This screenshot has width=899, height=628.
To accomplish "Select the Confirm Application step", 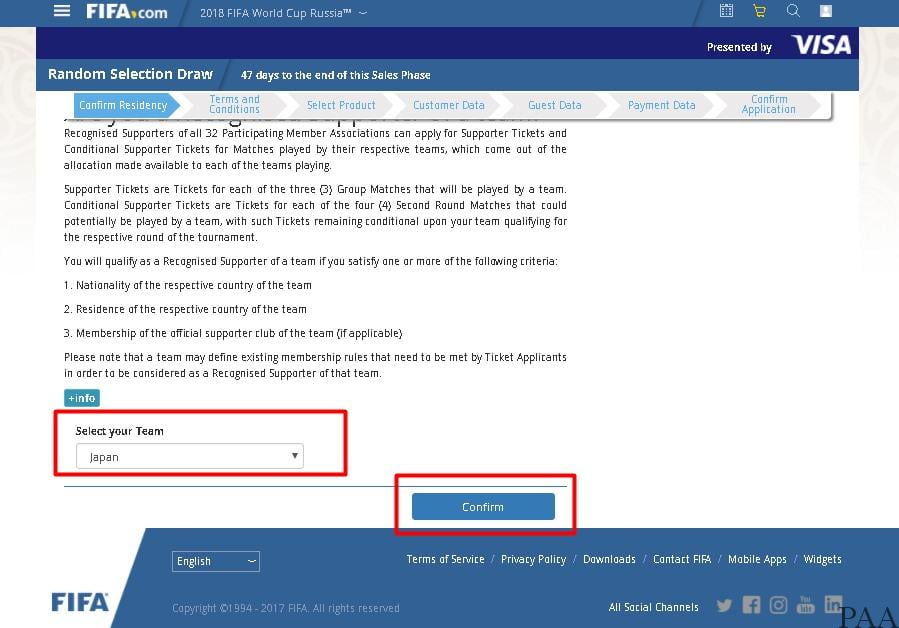I will click(x=768, y=104).
